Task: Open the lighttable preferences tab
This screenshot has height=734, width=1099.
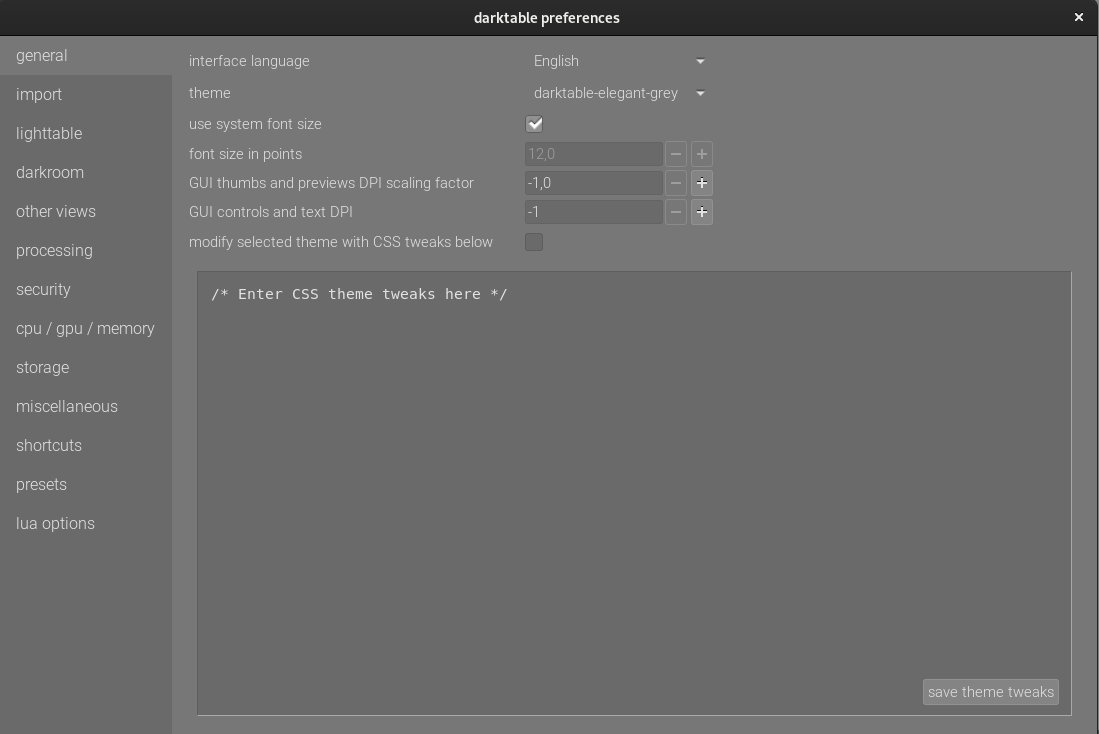Action: coord(86,133)
